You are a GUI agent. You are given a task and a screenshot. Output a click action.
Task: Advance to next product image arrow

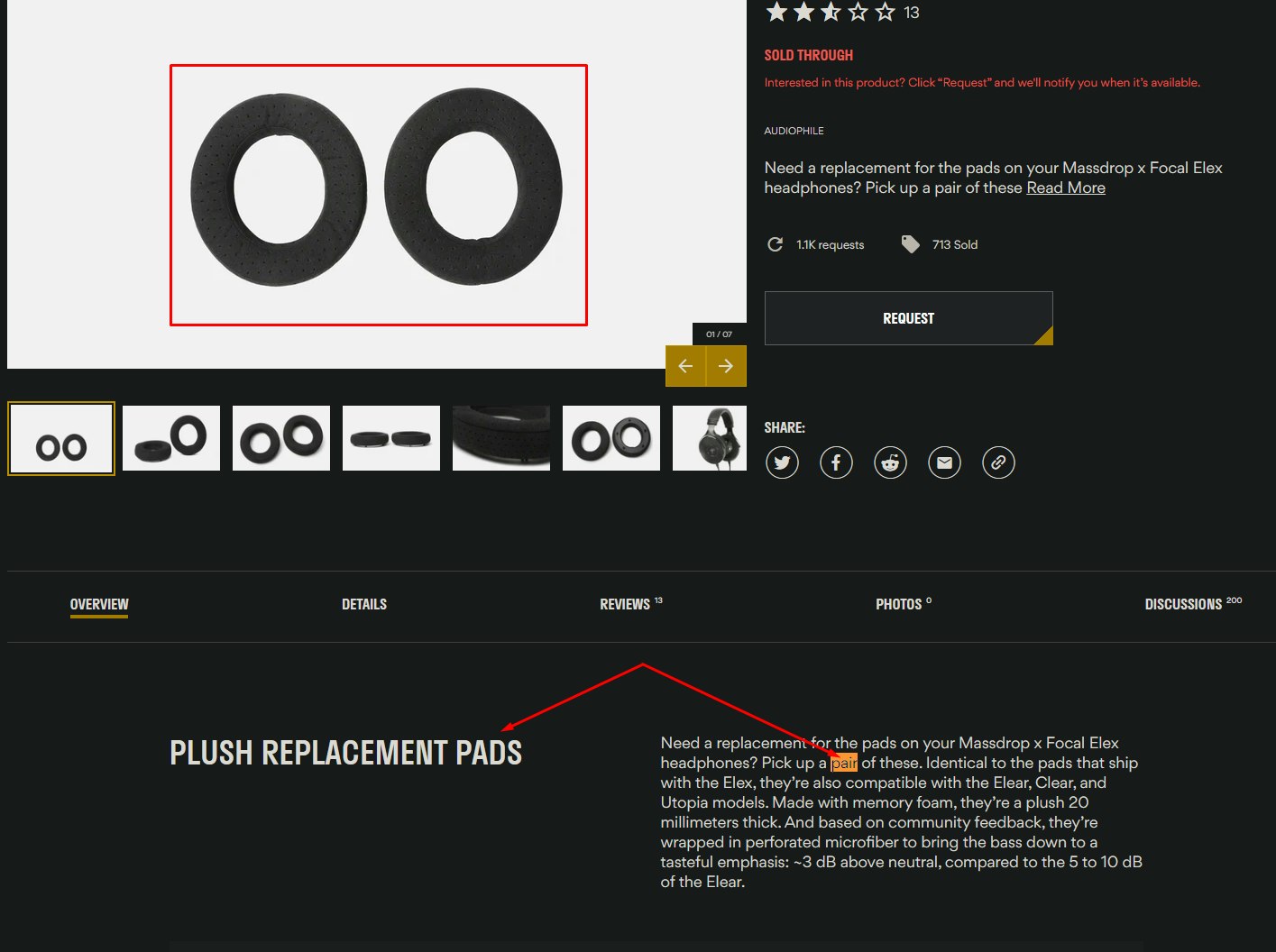tap(726, 366)
